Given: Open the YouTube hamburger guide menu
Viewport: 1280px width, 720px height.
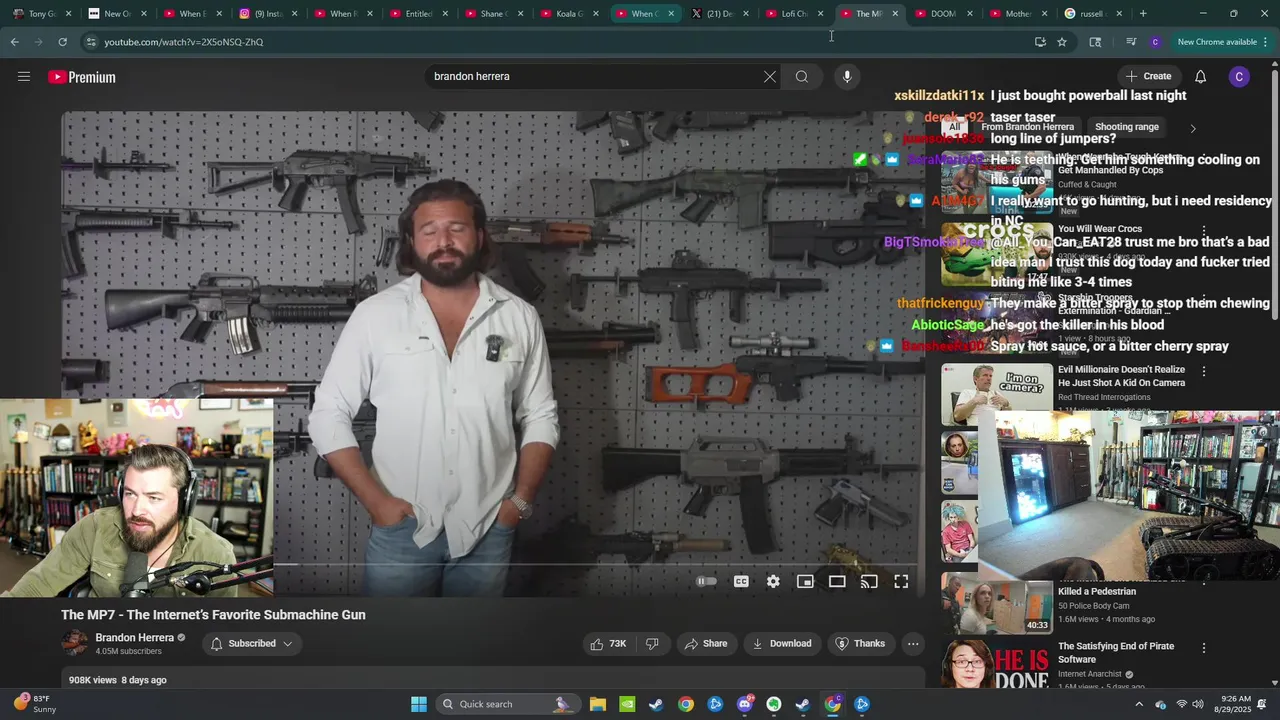Looking at the screenshot, I should click(23, 77).
